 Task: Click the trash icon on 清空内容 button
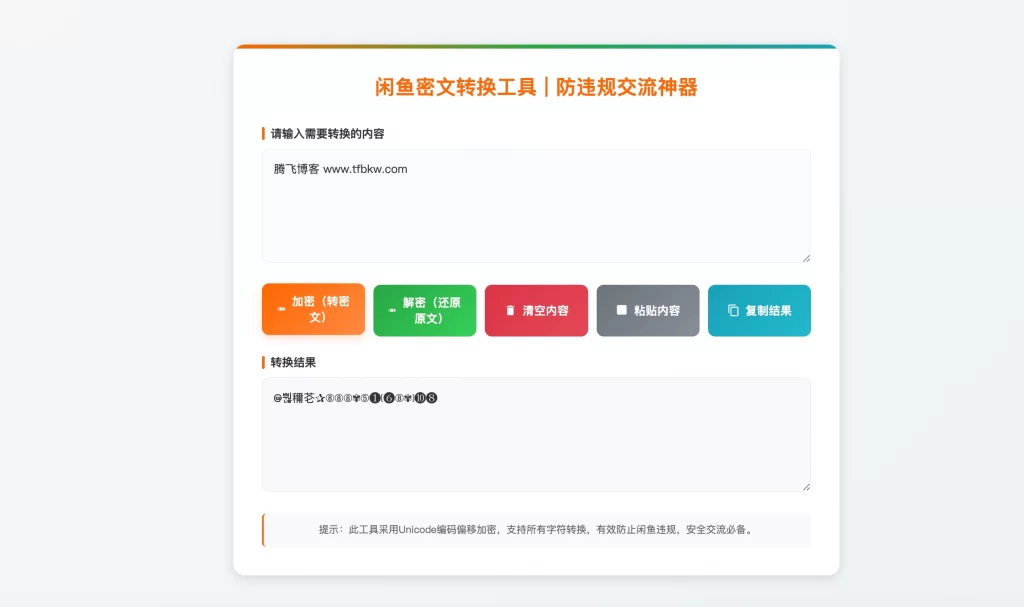click(x=510, y=308)
